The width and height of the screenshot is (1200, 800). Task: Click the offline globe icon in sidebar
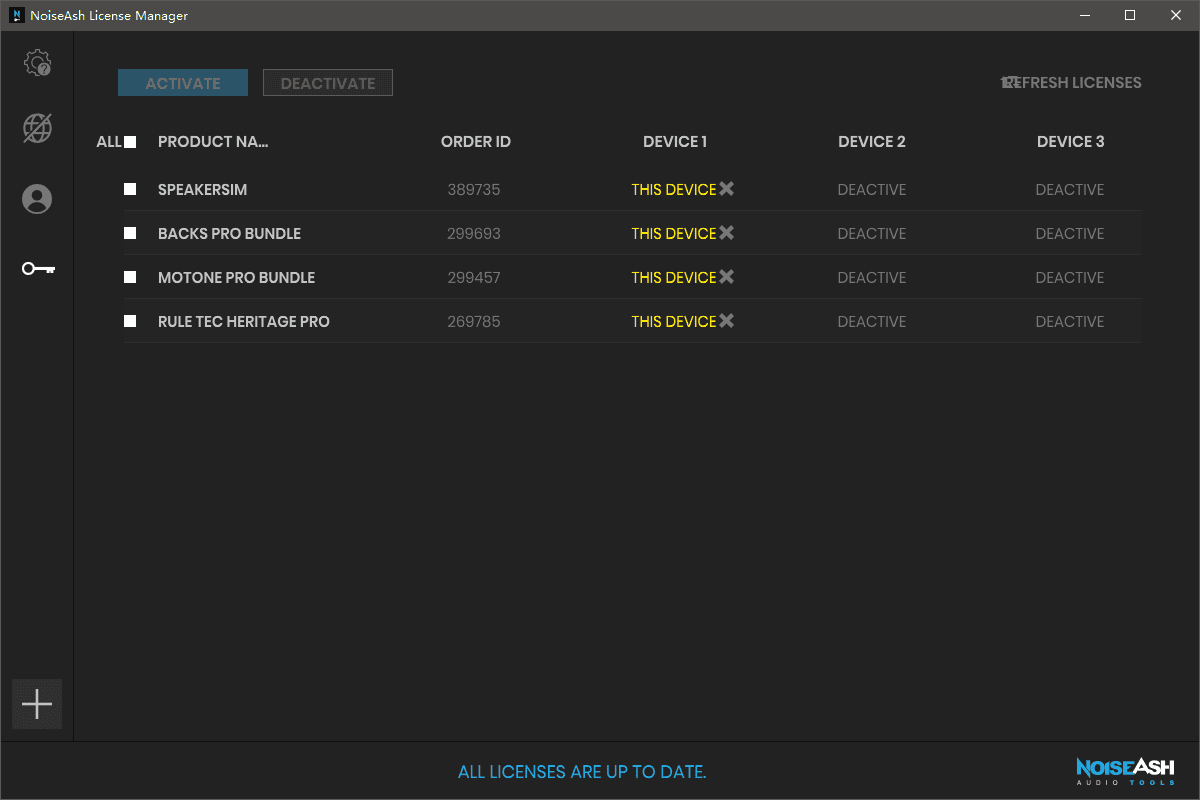coord(37,128)
